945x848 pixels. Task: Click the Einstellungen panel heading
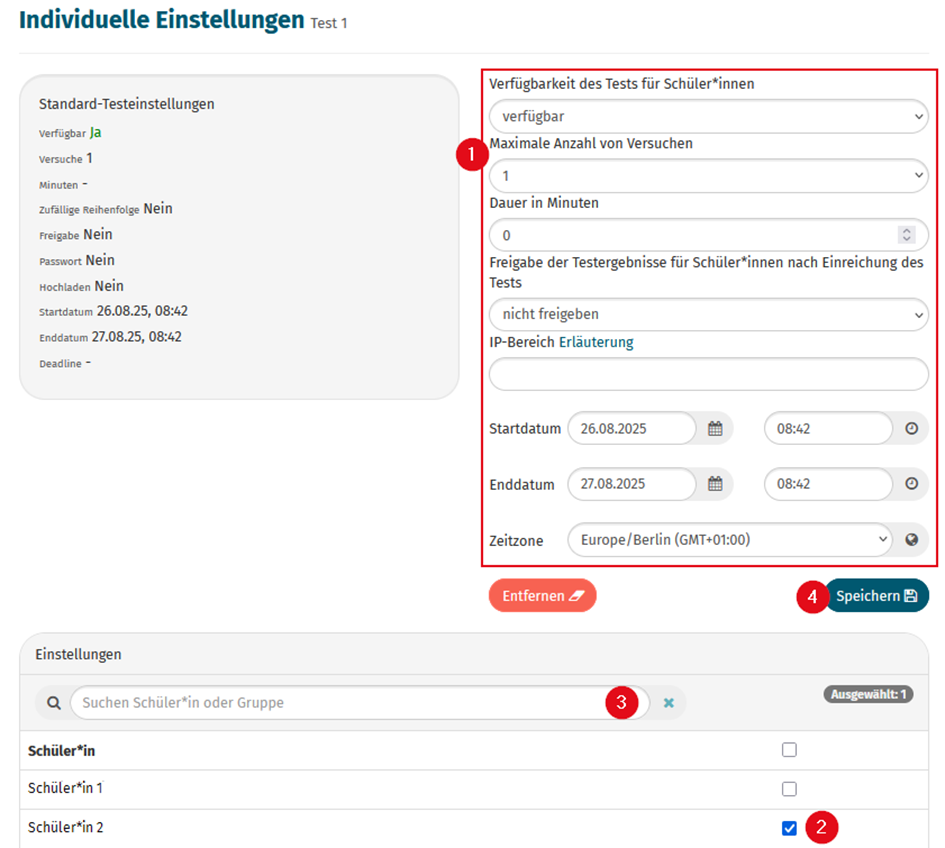click(x=78, y=655)
